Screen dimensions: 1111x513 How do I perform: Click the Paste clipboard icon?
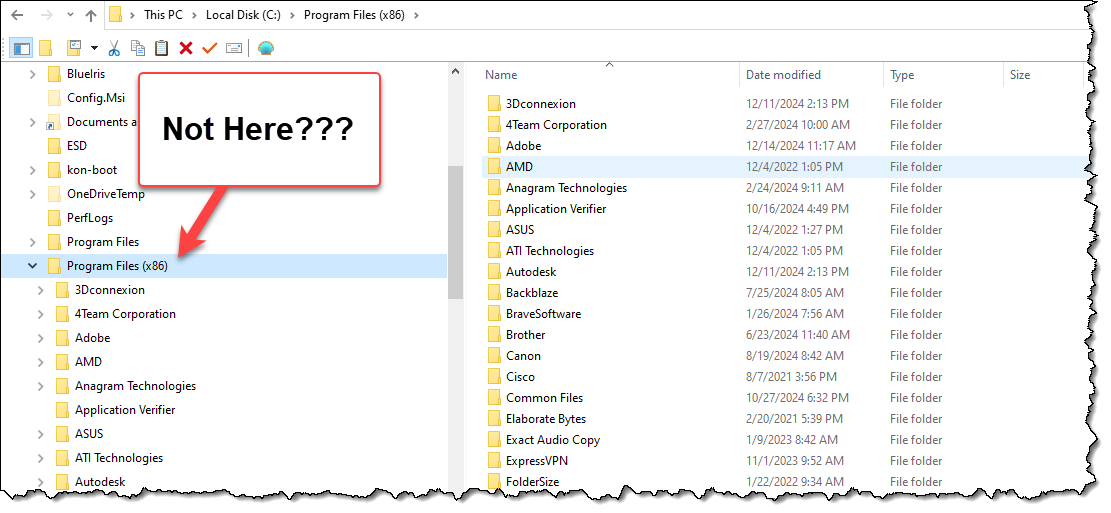(162, 48)
